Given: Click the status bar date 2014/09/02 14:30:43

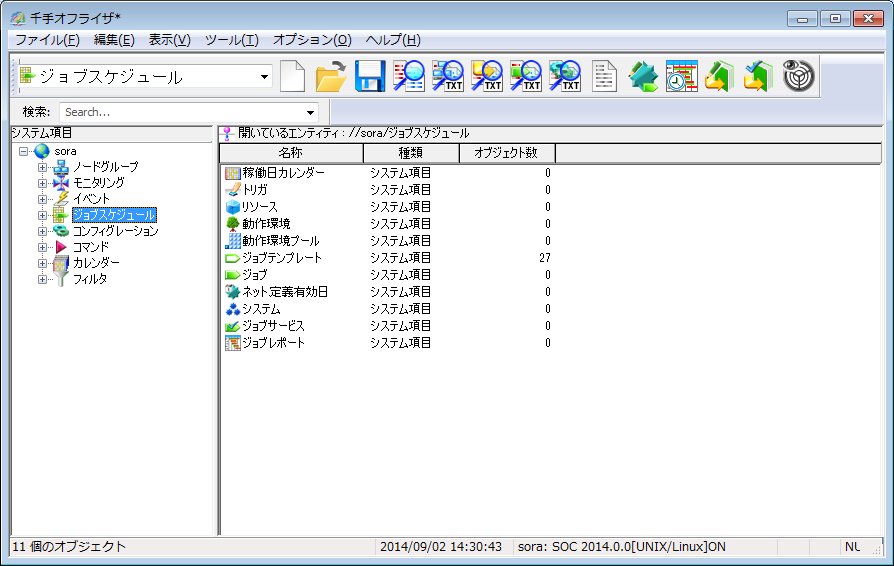Looking at the screenshot, I should (441, 547).
